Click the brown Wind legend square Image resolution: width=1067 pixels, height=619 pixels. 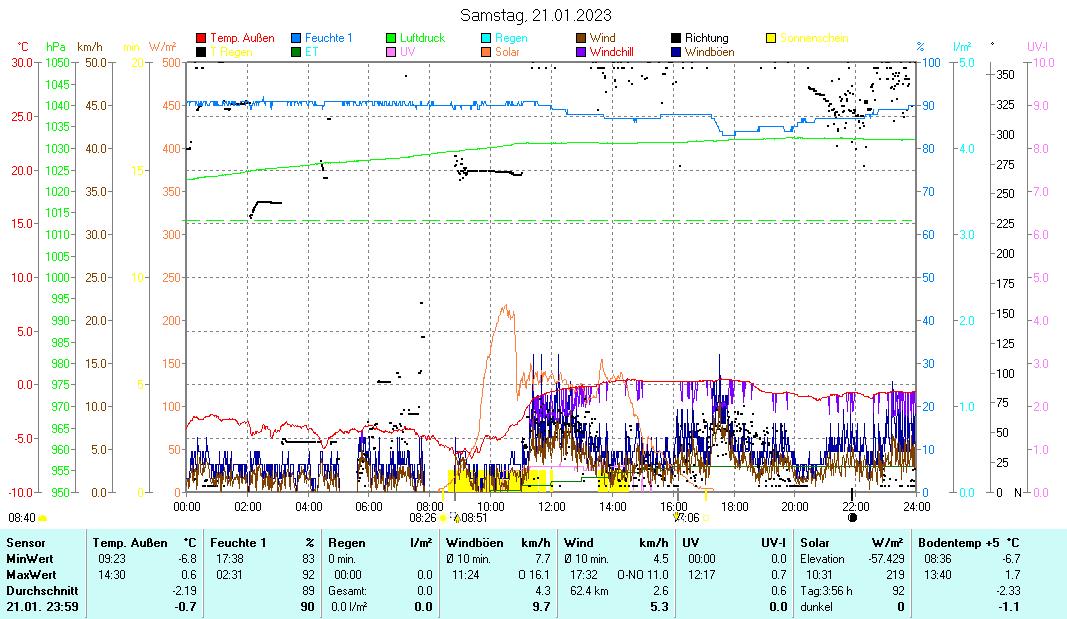(581, 38)
